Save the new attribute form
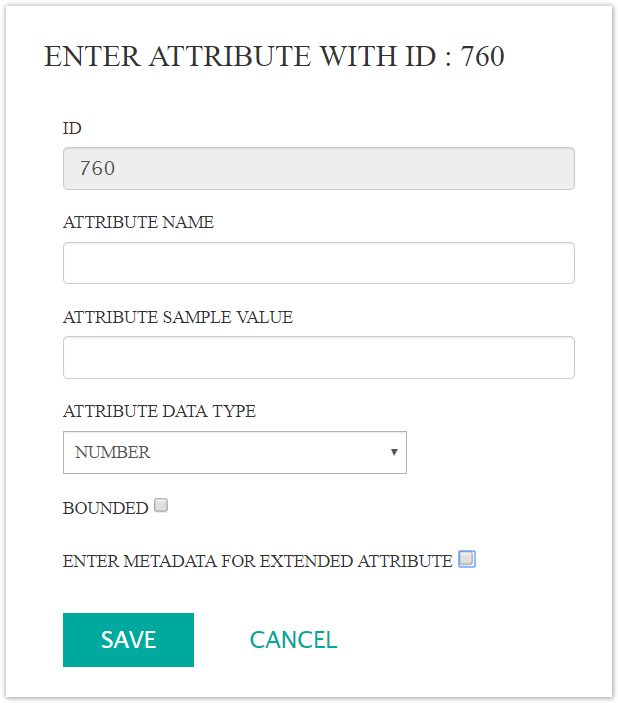This screenshot has width=618, height=703. [x=128, y=640]
